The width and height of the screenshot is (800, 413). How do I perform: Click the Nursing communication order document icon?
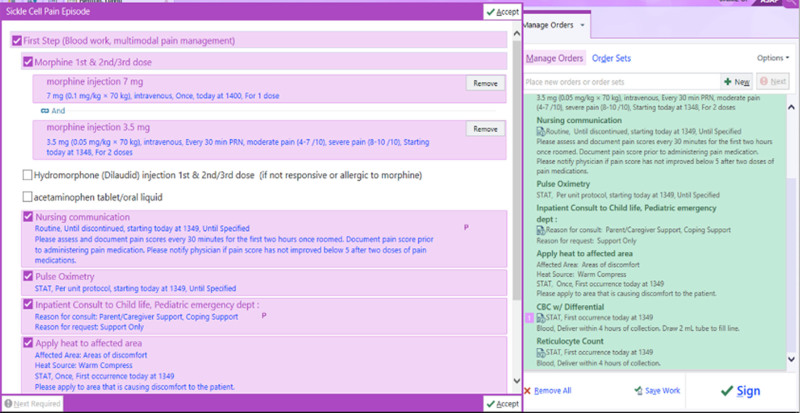point(541,131)
